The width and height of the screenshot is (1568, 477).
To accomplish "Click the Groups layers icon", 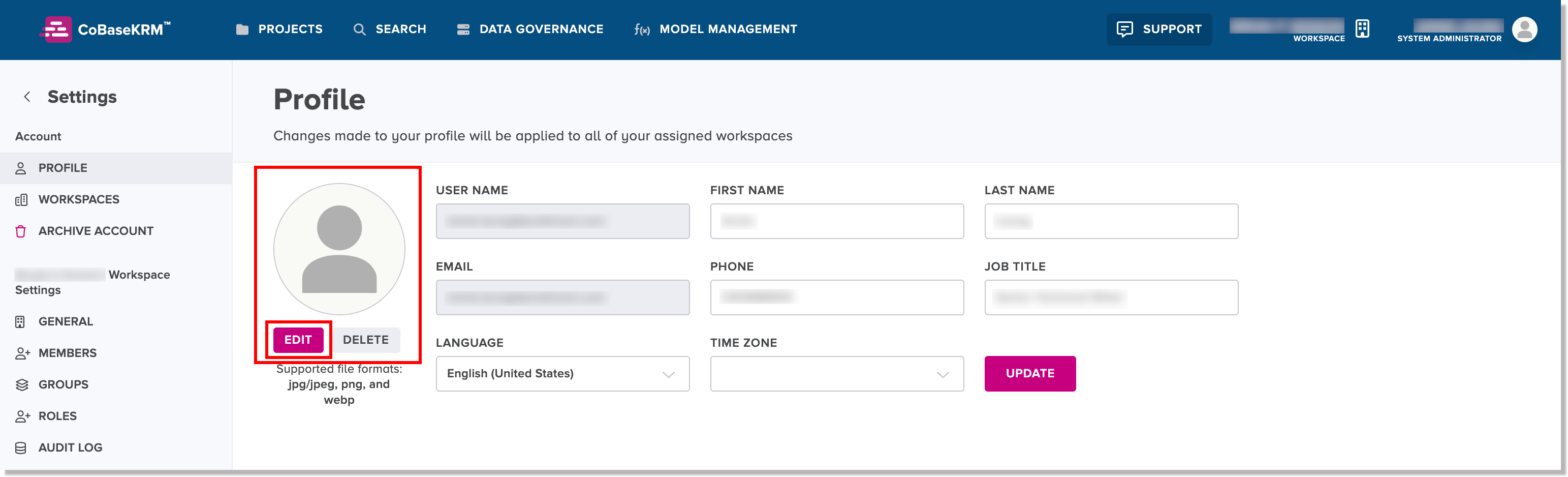I will click(x=22, y=385).
